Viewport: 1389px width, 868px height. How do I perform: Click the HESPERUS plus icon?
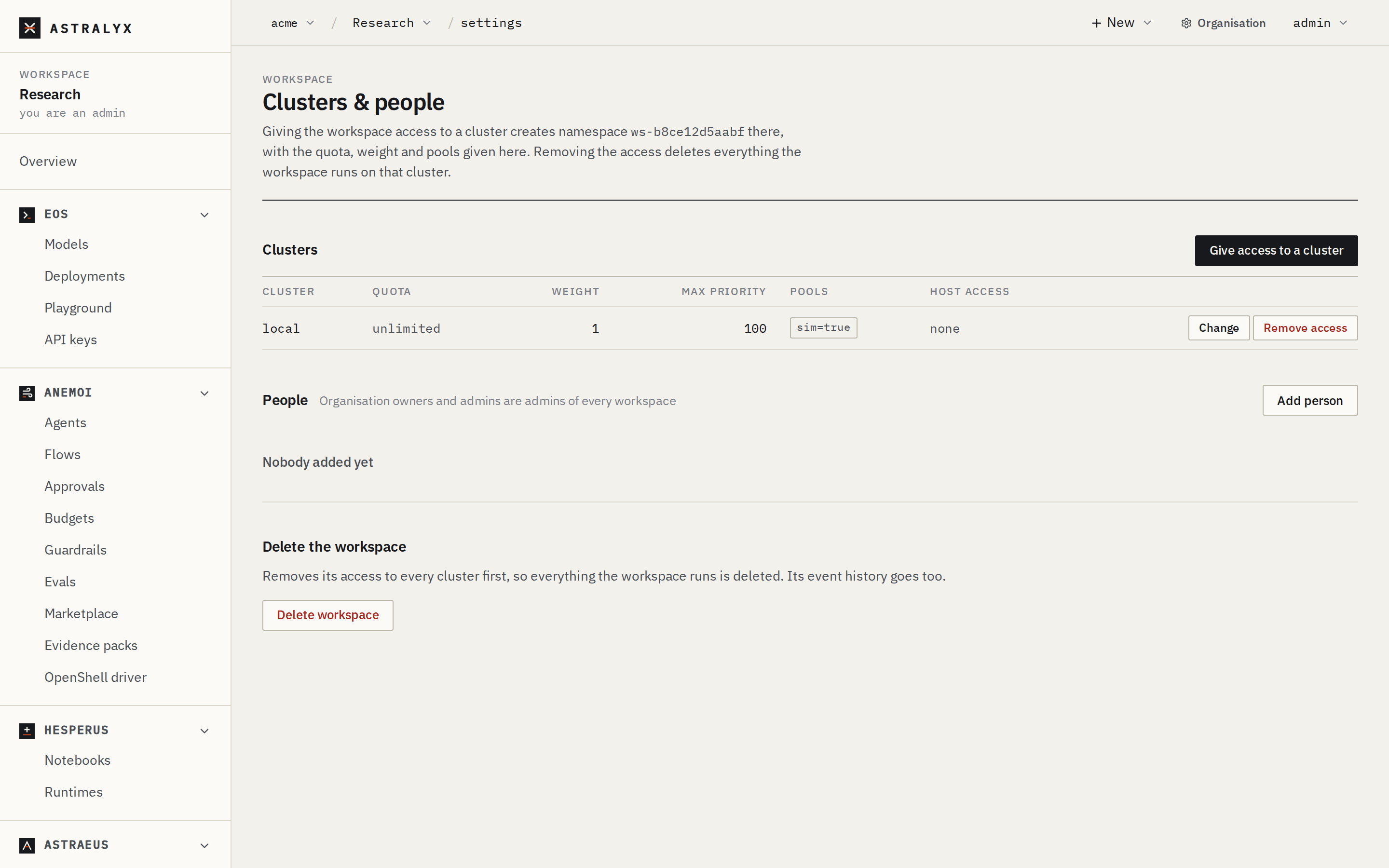pos(27,731)
